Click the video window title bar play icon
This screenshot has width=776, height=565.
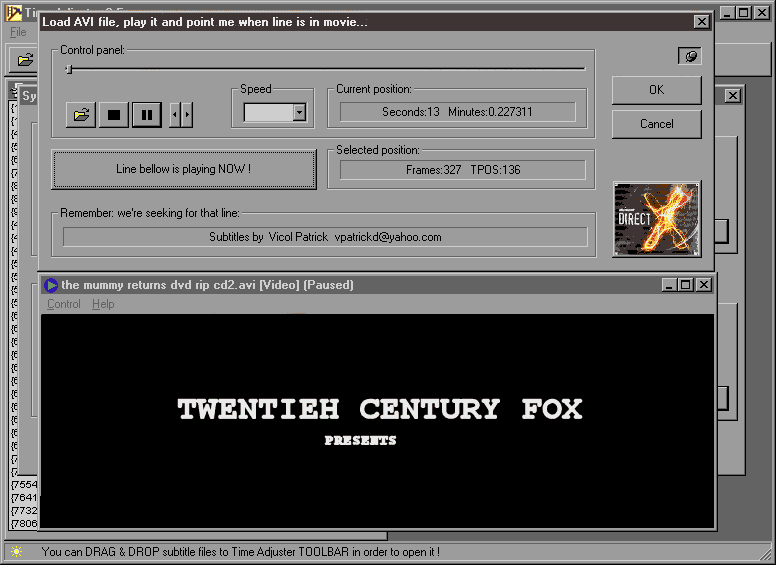50,285
